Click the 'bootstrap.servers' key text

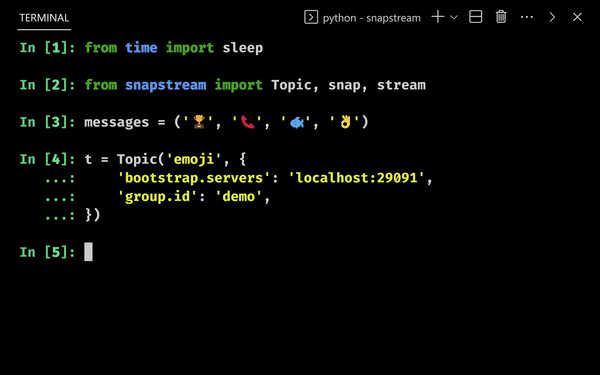pyautogui.click(x=194, y=178)
